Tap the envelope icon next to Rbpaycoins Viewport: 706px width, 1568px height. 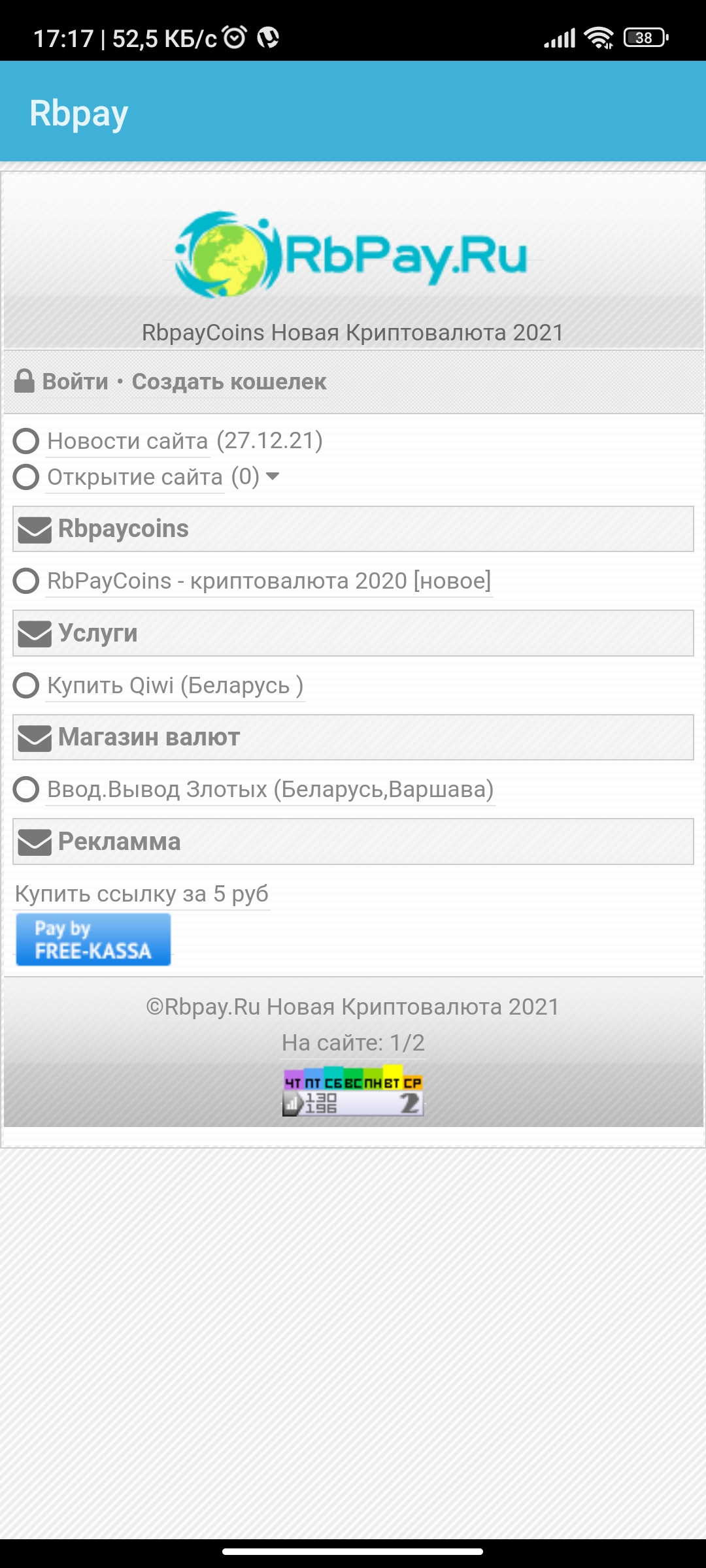coord(34,530)
